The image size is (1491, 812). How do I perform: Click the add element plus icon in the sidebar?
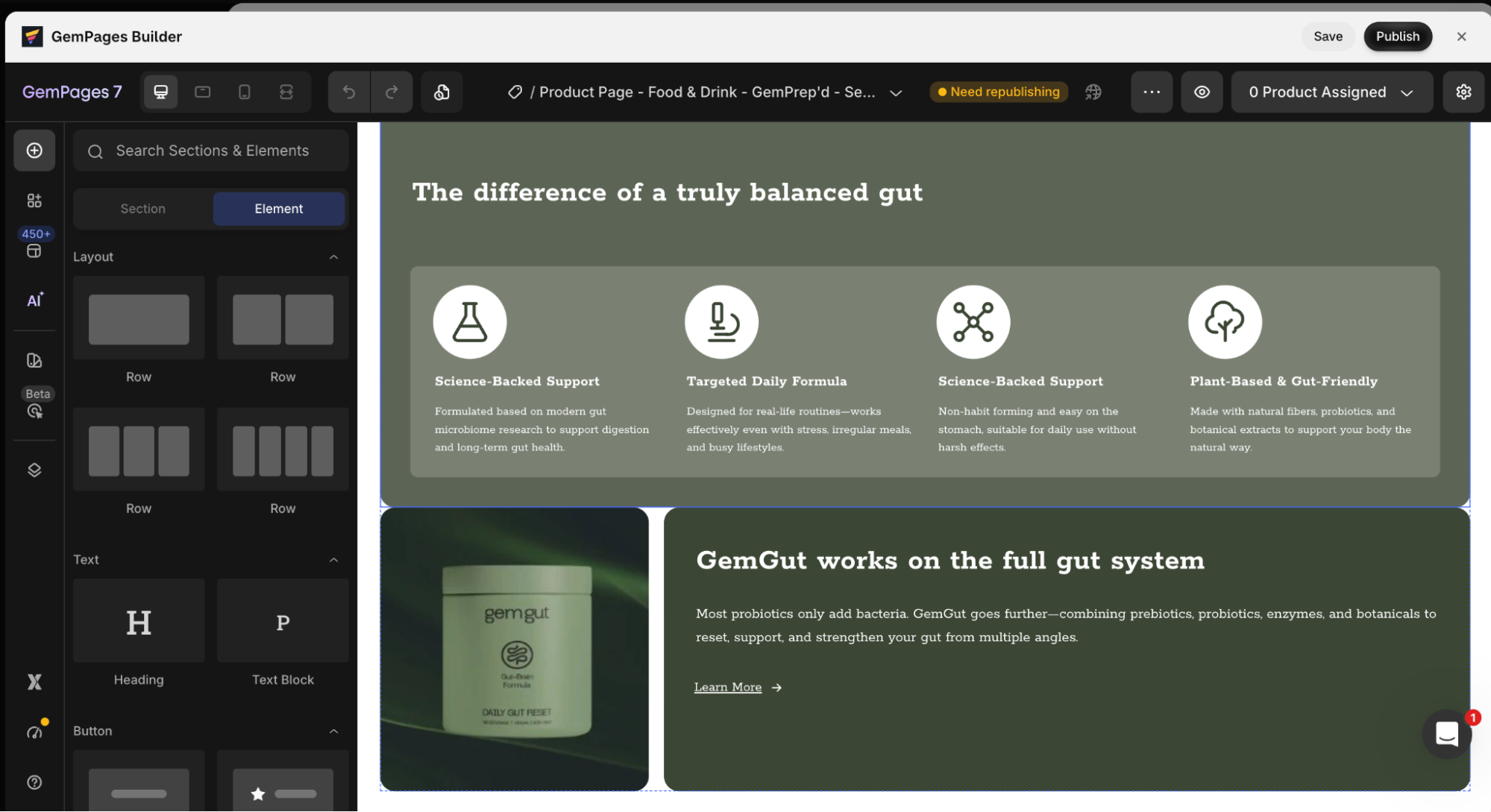[34, 151]
